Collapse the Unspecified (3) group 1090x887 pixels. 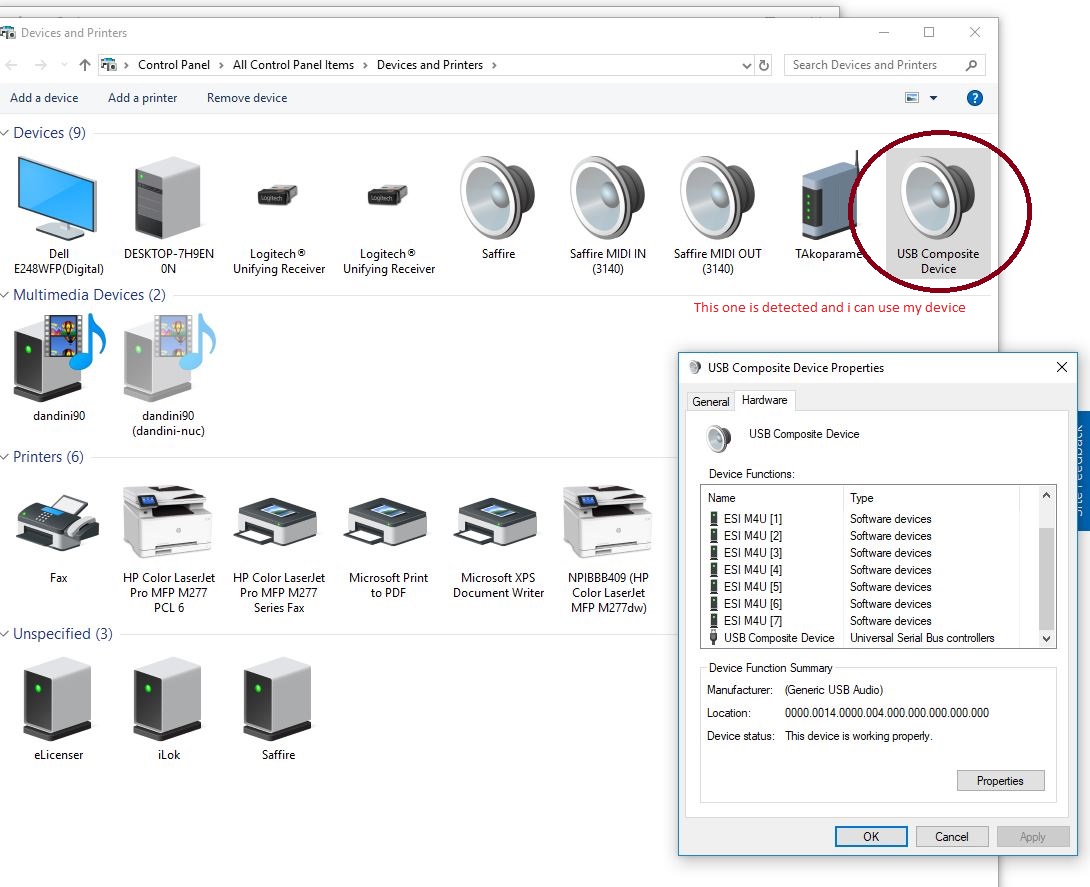(5, 634)
